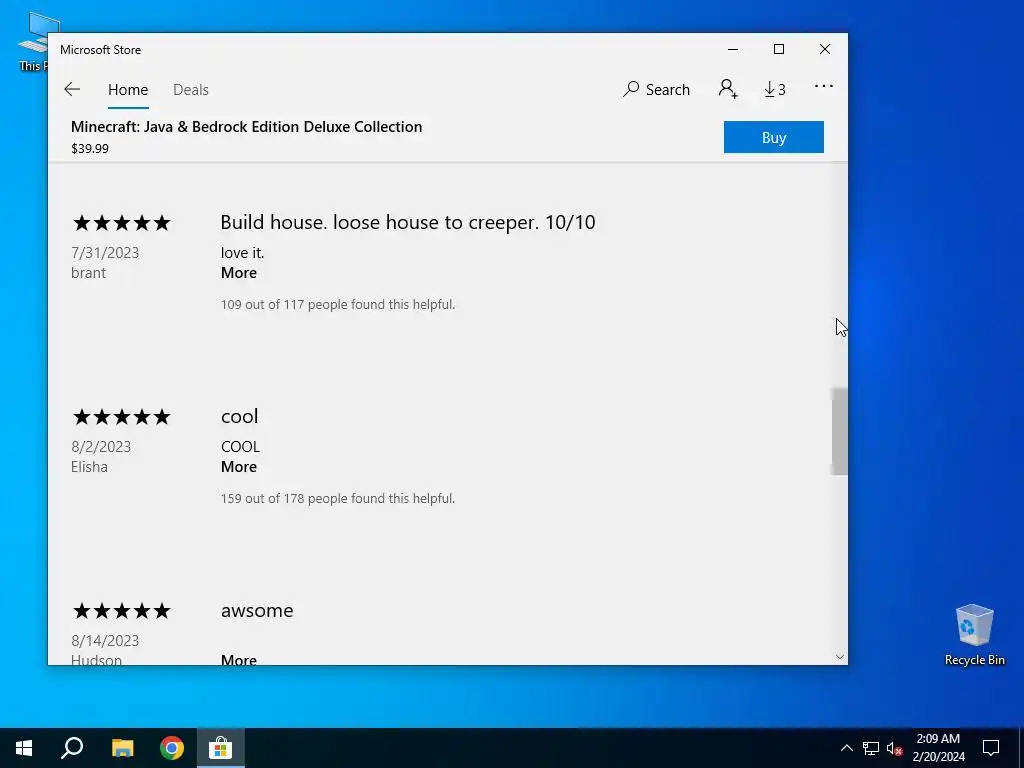This screenshot has width=1024, height=768.
Task: Click the vertical scrollbar thumb
Action: 839,431
